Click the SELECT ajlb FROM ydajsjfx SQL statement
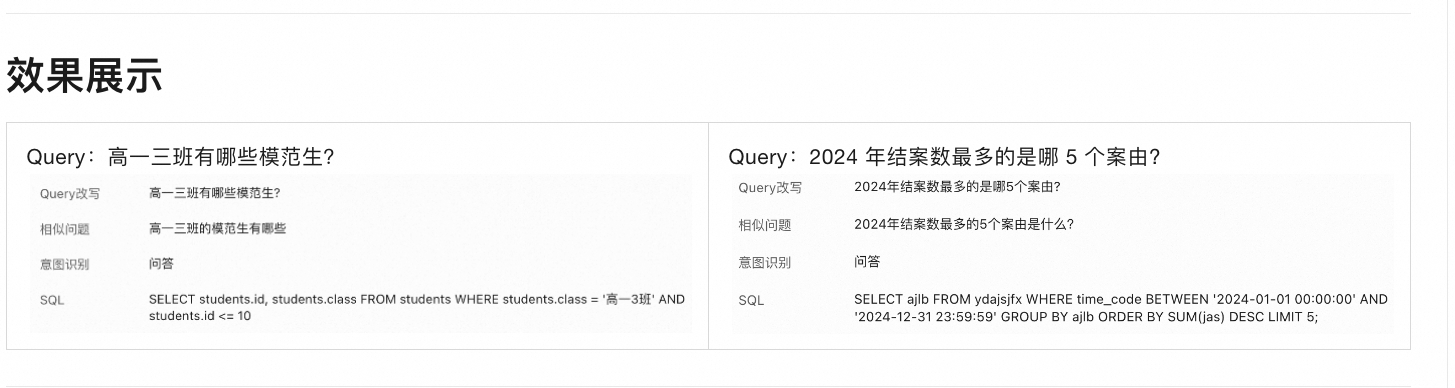The height and width of the screenshot is (388, 1455). pos(1121,308)
